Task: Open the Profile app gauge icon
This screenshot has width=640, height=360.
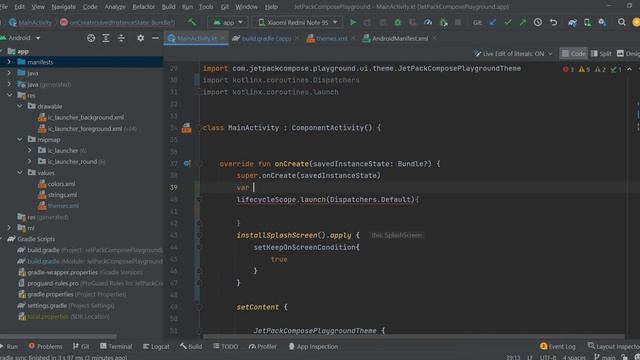Action: coord(428,22)
